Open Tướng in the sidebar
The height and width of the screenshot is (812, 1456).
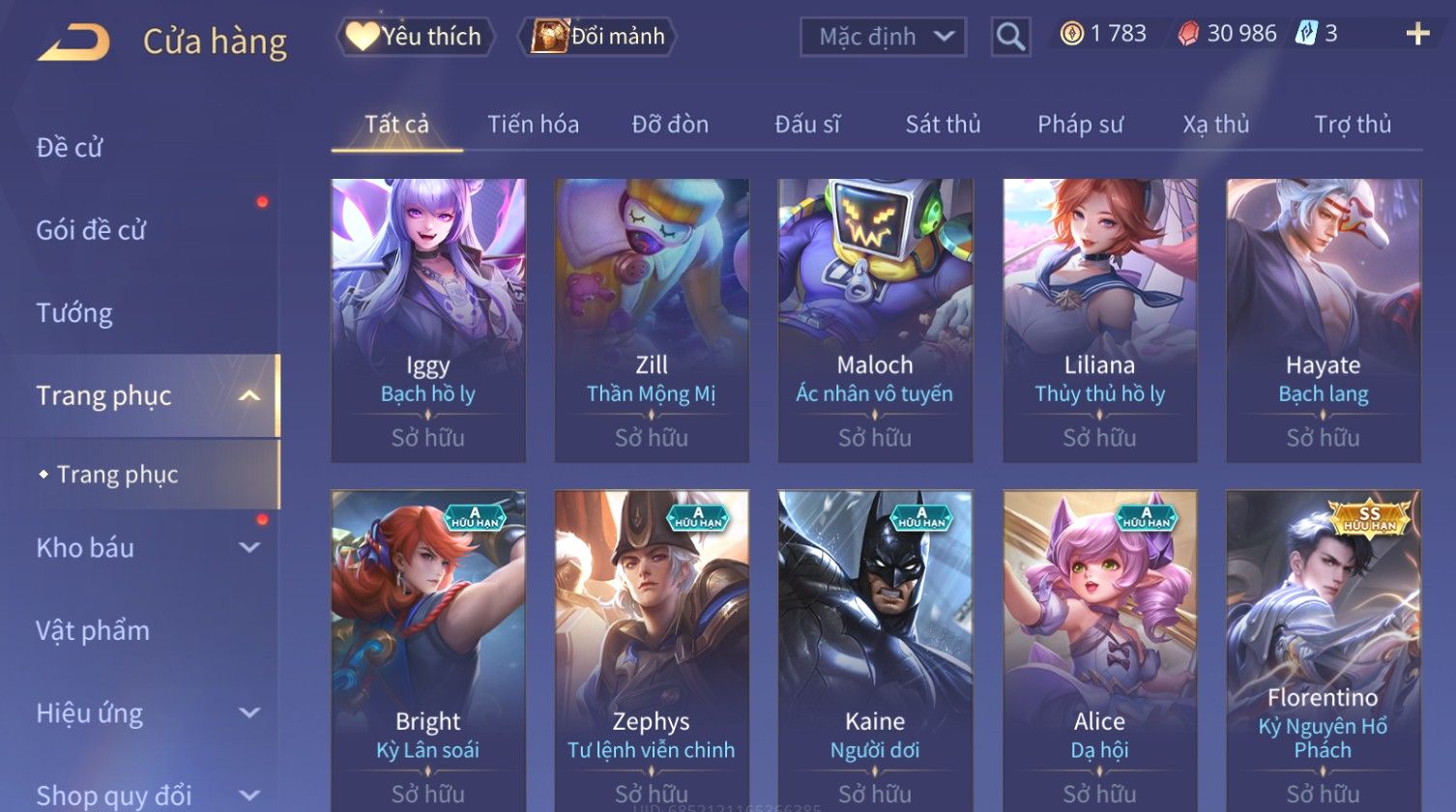[x=74, y=313]
